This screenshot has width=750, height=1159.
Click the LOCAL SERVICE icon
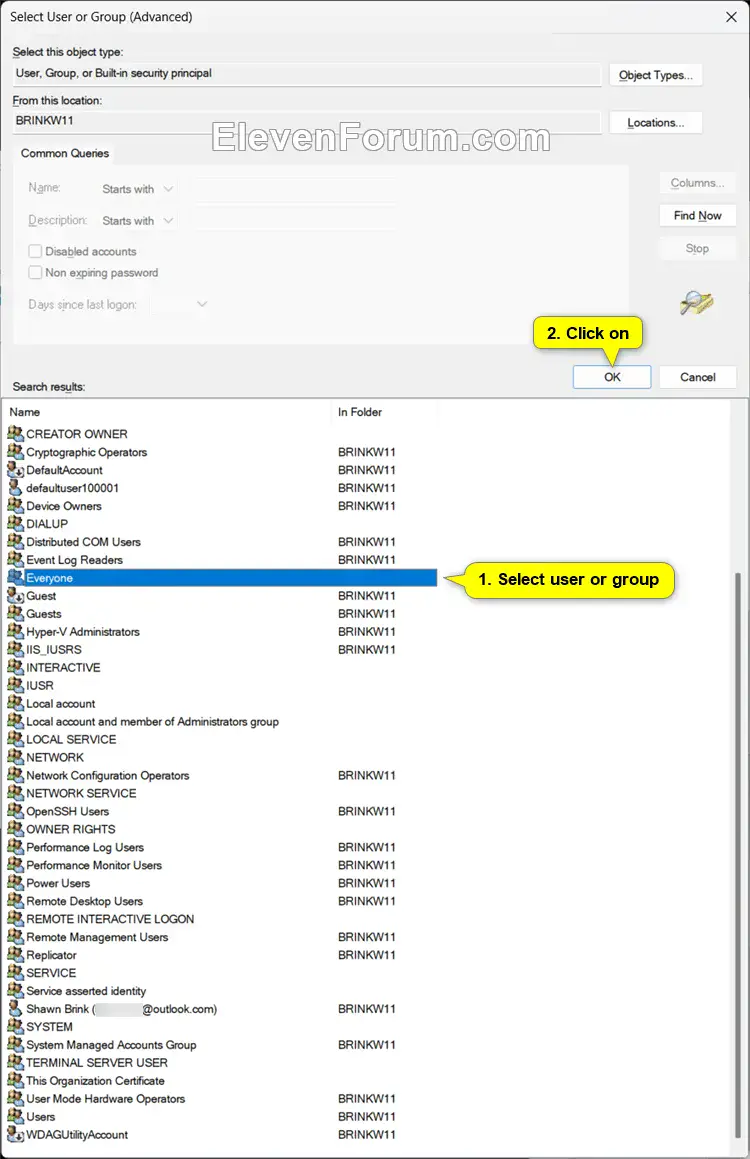coord(16,739)
